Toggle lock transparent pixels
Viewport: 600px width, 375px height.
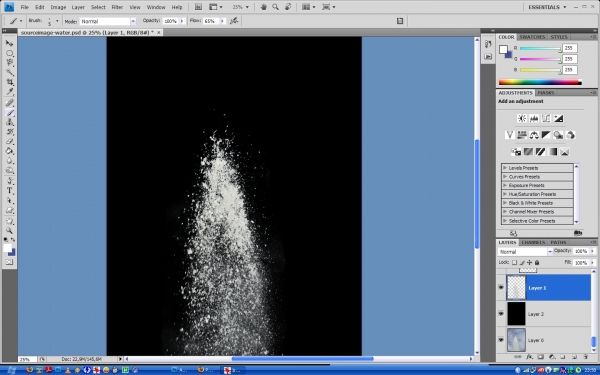coord(514,262)
